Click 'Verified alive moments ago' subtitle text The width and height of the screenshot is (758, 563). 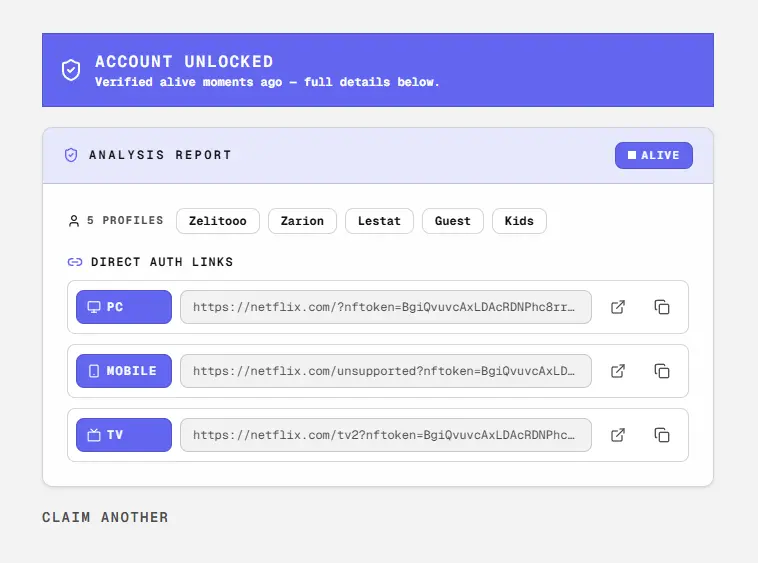[189, 82]
